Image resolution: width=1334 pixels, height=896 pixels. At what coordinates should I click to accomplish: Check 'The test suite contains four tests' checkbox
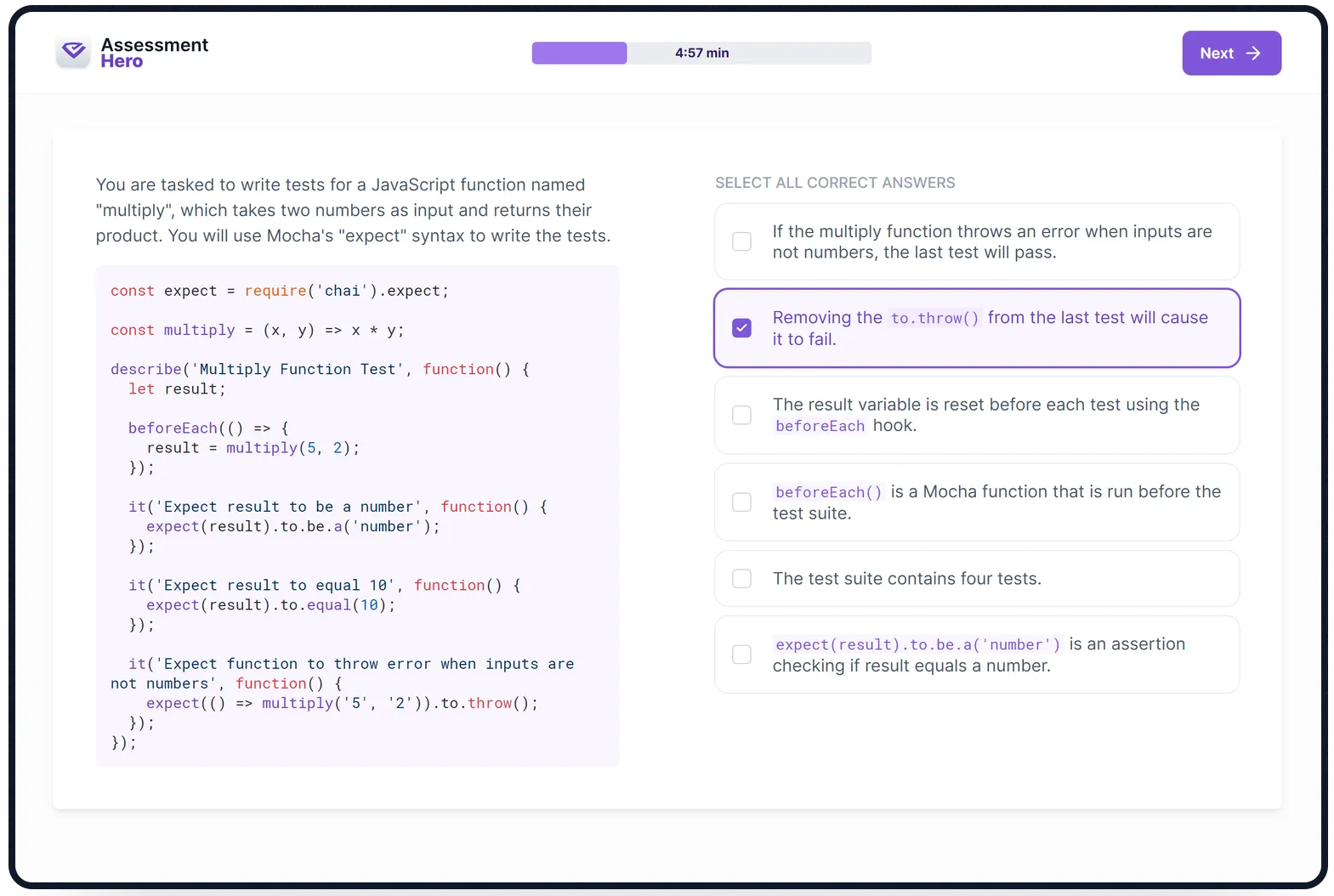[x=741, y=579]
